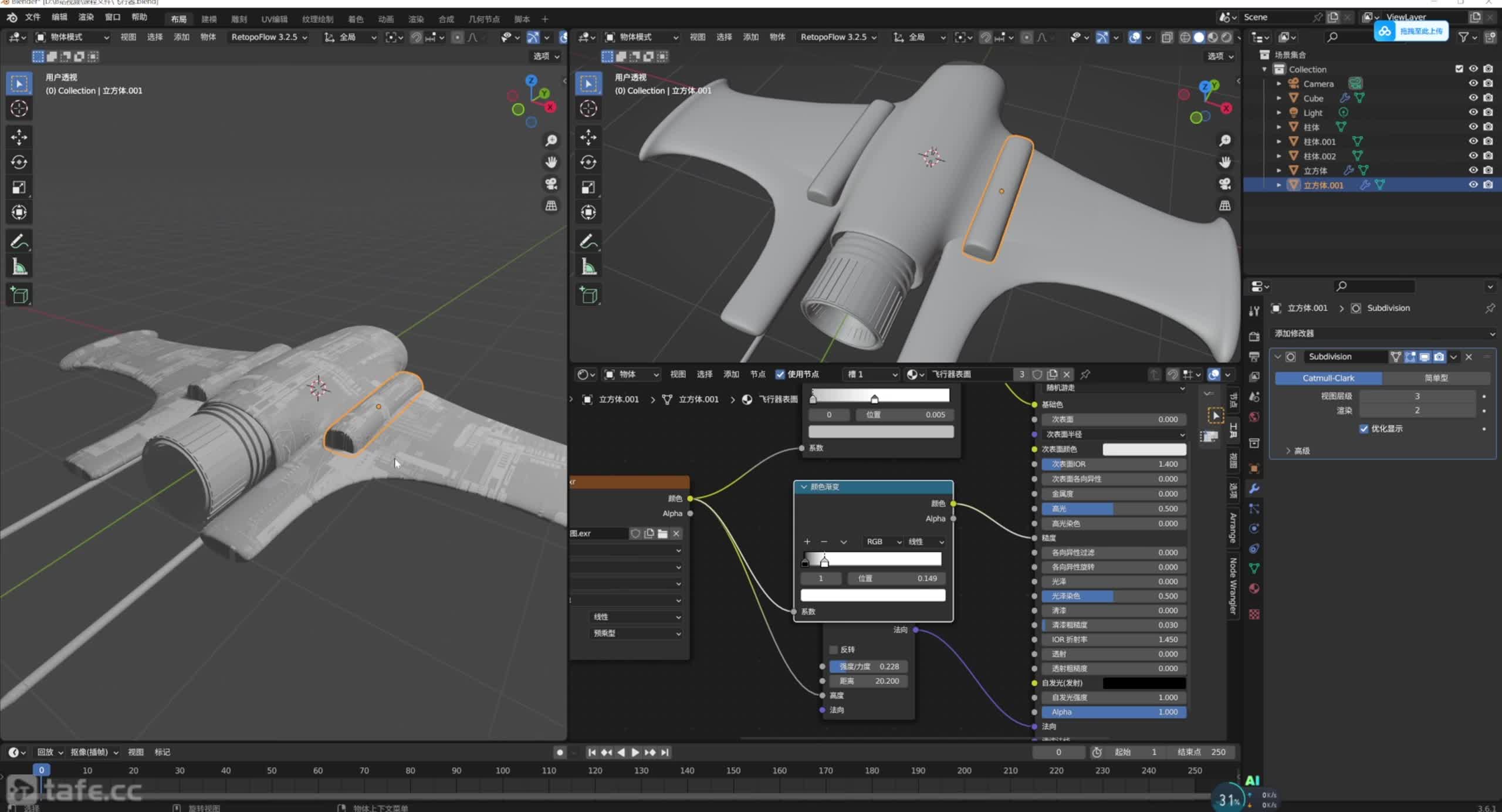
Task: Switch to 着色 (Shading) workspace tab
Action: (356, 19)
